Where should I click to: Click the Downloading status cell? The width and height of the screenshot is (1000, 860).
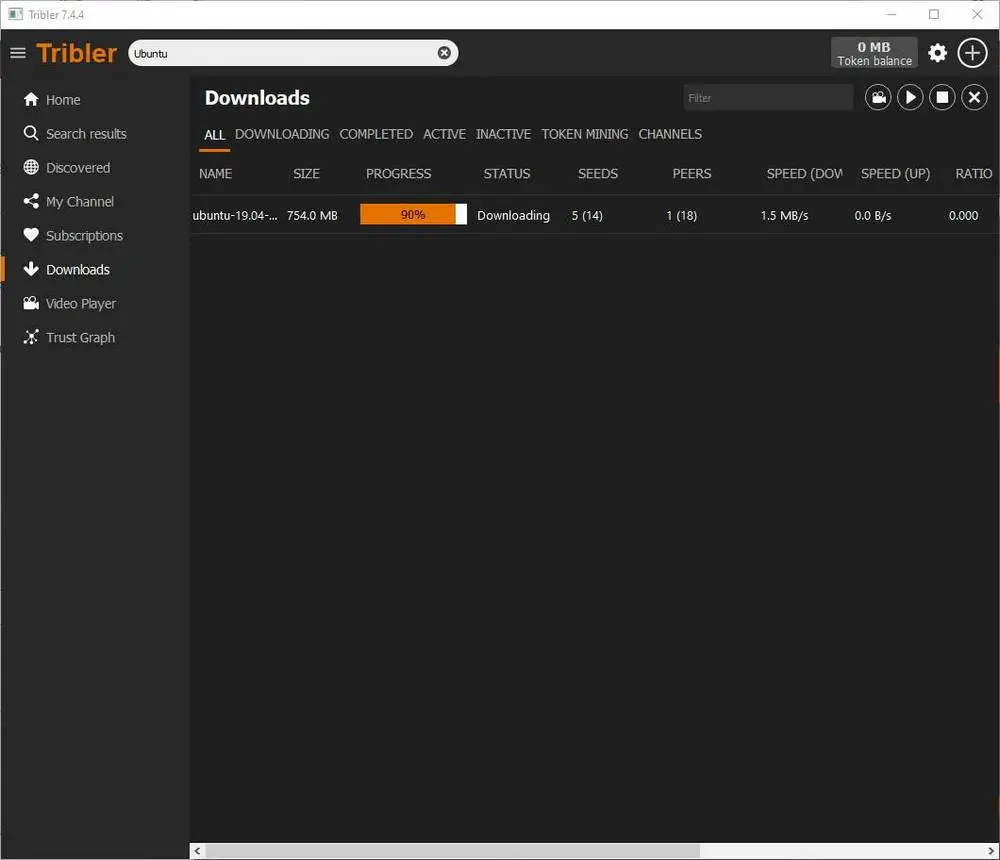tap(513, 215)
